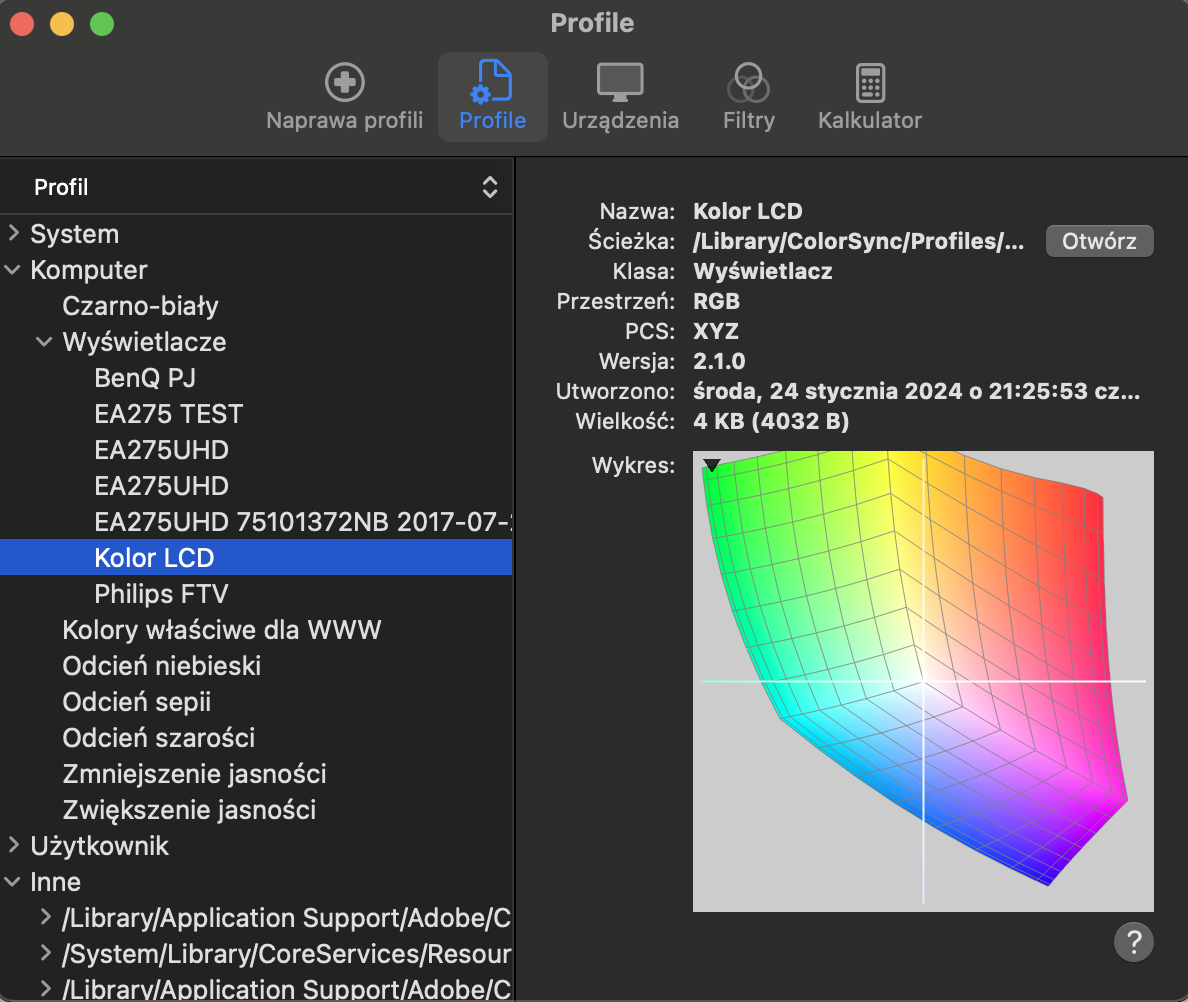
Task: Collapse the Wyświetlacze subgroup
Action: (x=45, y=342)
